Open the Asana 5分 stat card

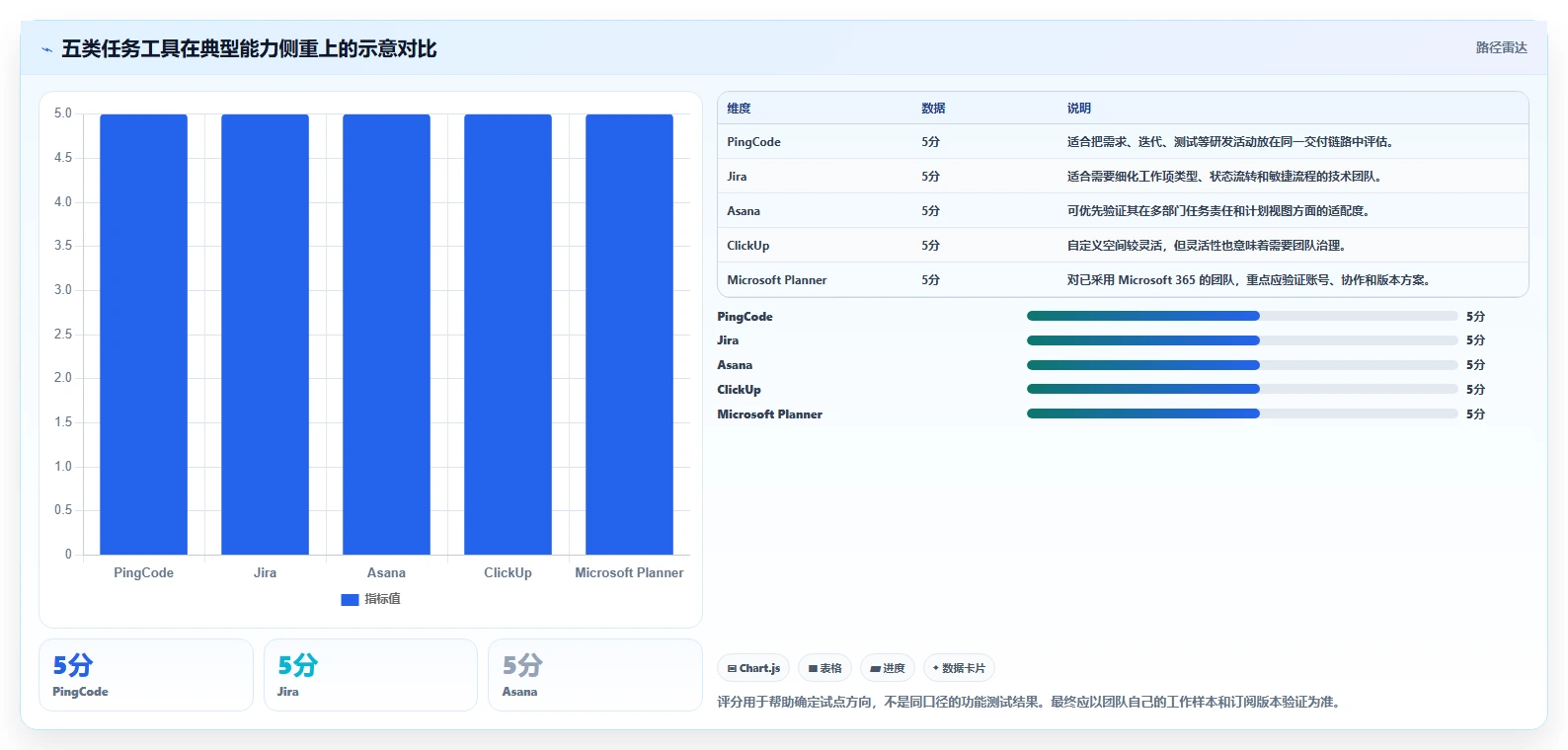tap(595, 675)
